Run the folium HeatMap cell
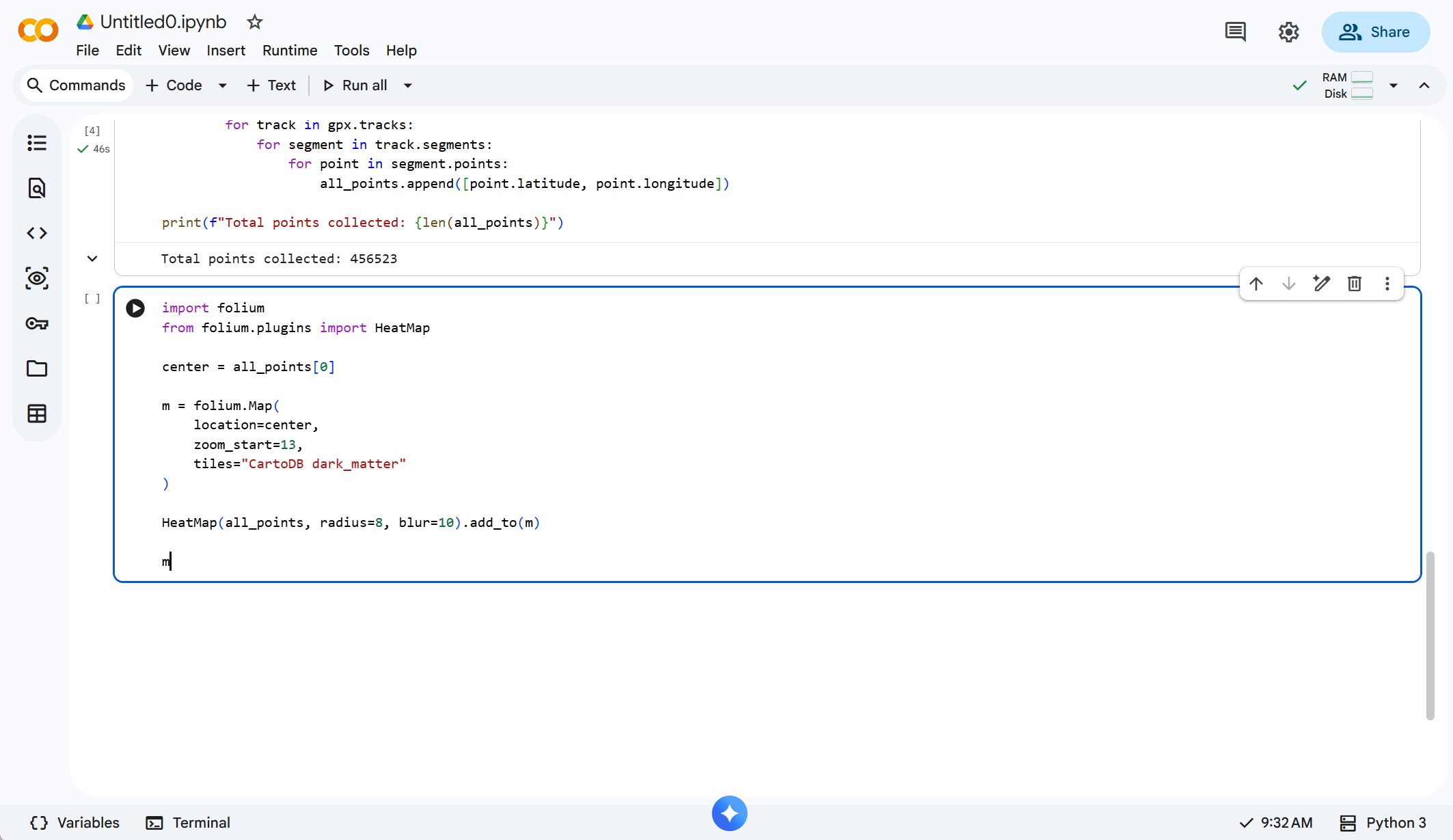1453x840 pixels. click(135, 308)
